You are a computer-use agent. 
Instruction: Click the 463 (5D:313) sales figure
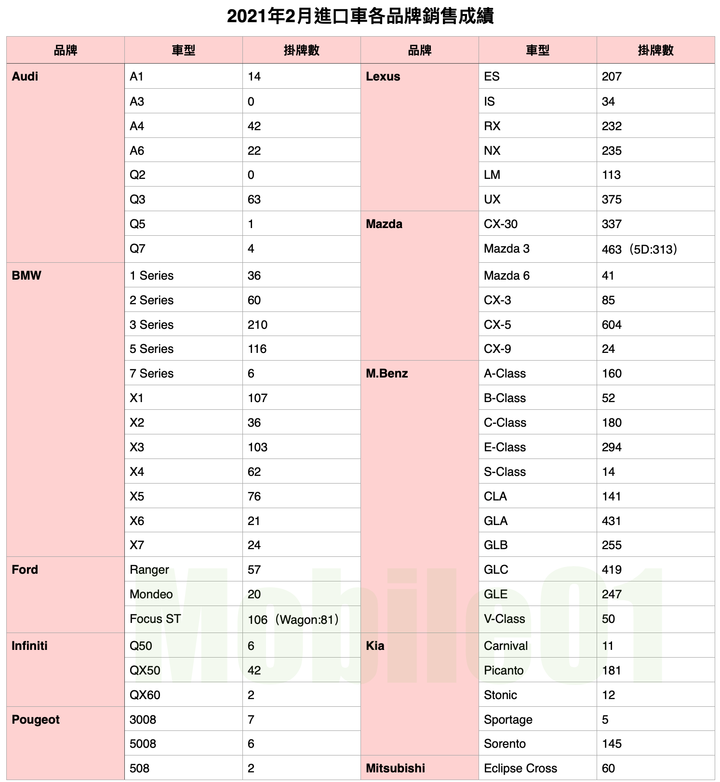[x=639, y=249]
